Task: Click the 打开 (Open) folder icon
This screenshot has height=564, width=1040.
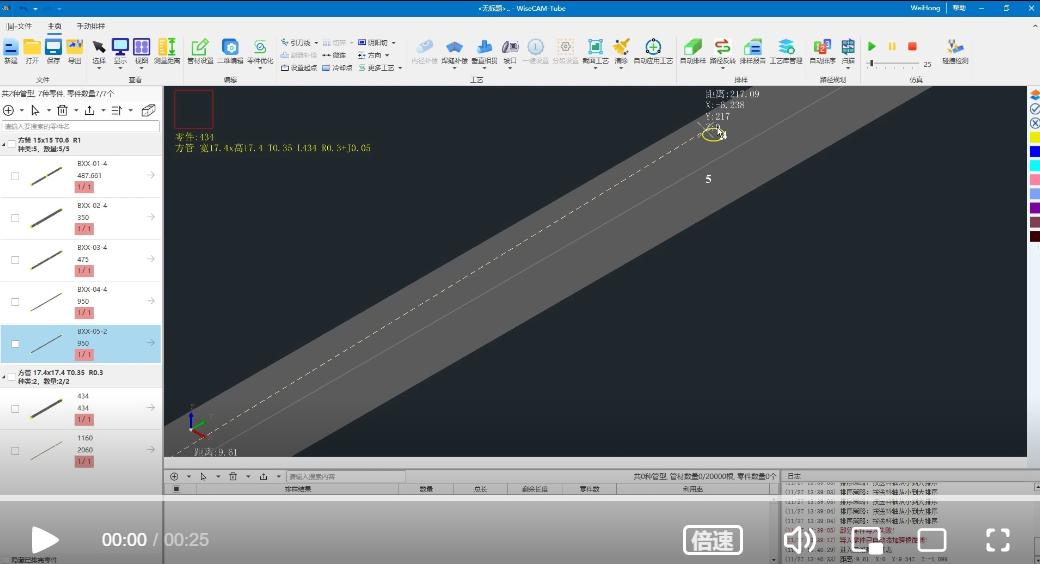Action: [x=32, y=49]
